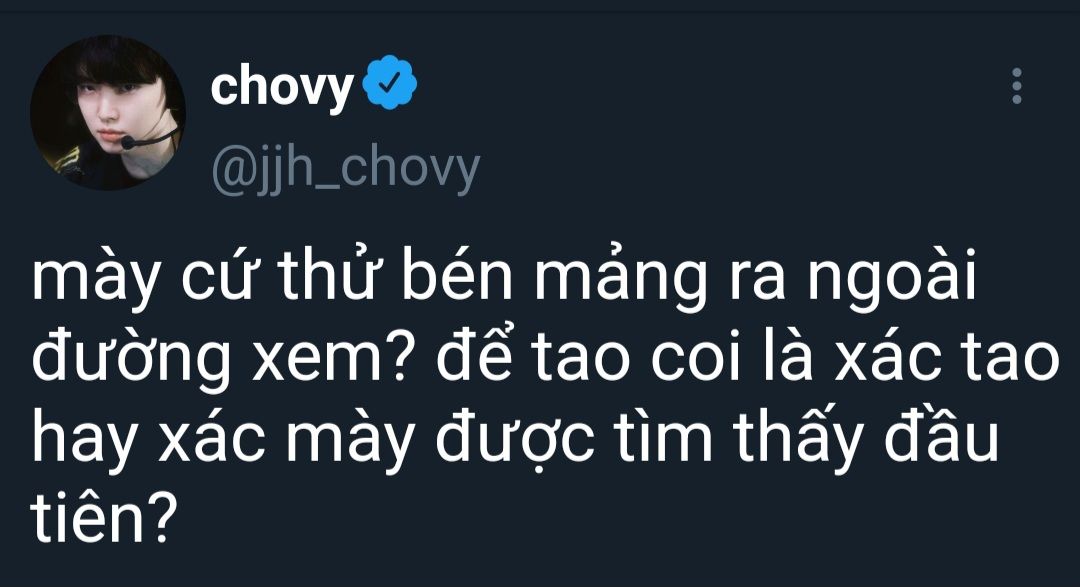Click the tweet line starting "đường xem?"
Viewport: 1080px width, 587px height.
coord(546,358)
